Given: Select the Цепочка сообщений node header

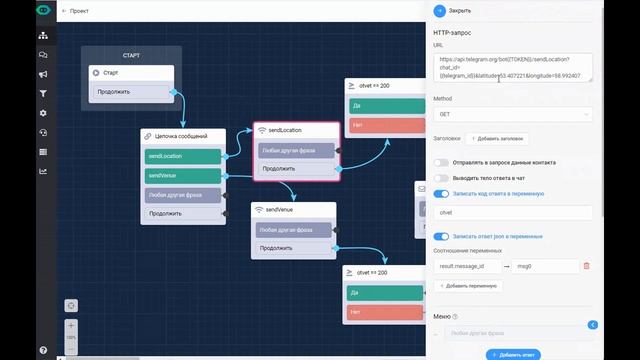Looking at the screenshot, I should tap(183, 136).
